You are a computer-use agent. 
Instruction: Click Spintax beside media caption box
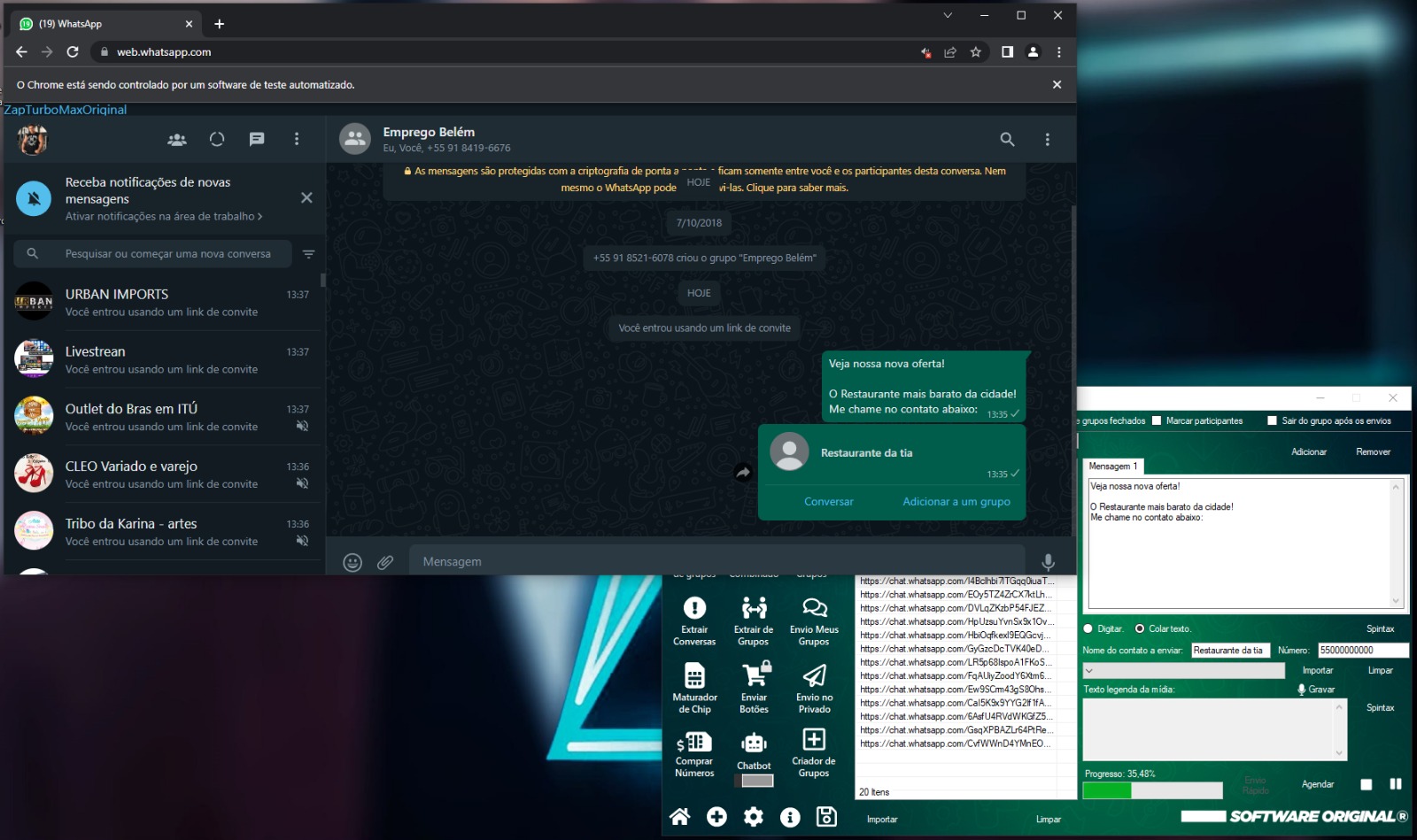tap(1380, 707)
